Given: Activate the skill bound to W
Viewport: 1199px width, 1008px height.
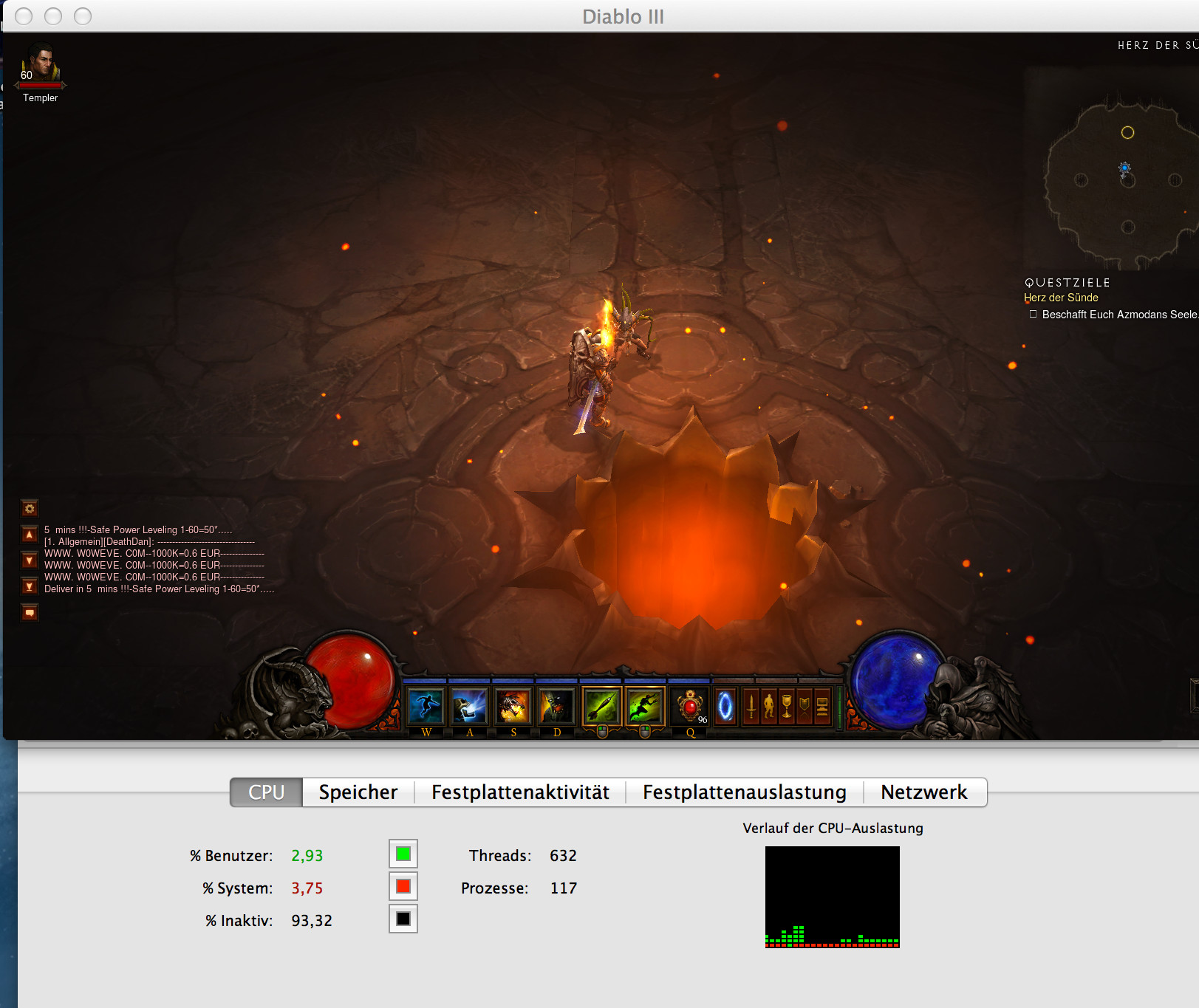Looking at the screenshot, I should pos(426,707).
